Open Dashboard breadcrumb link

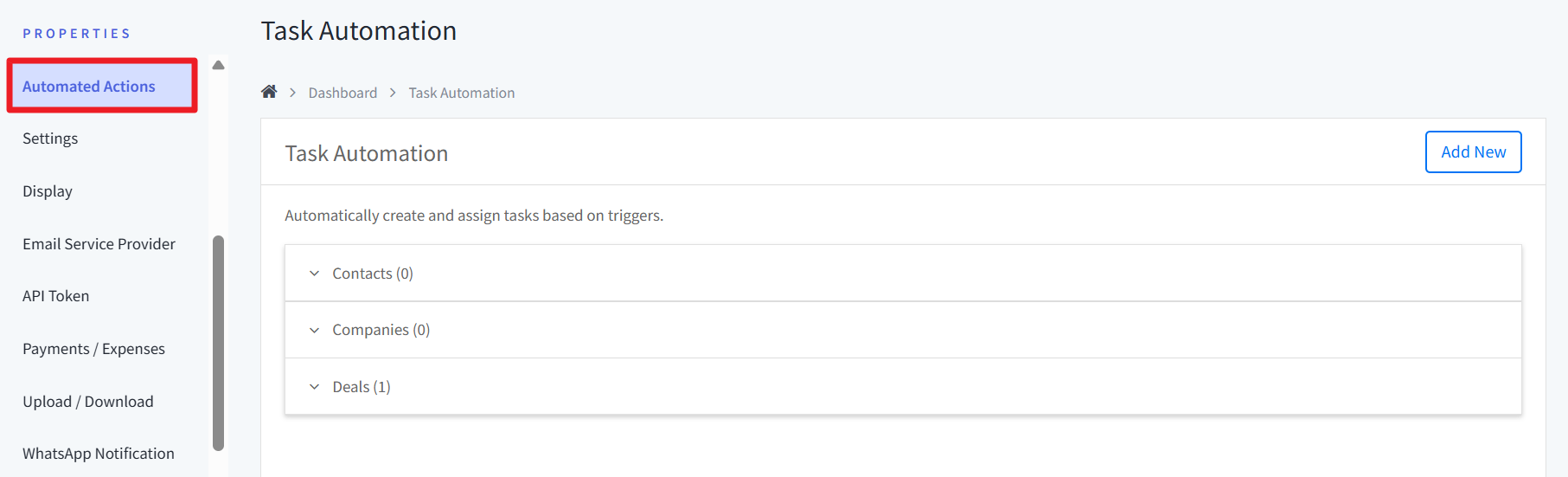tap(342, 93)
